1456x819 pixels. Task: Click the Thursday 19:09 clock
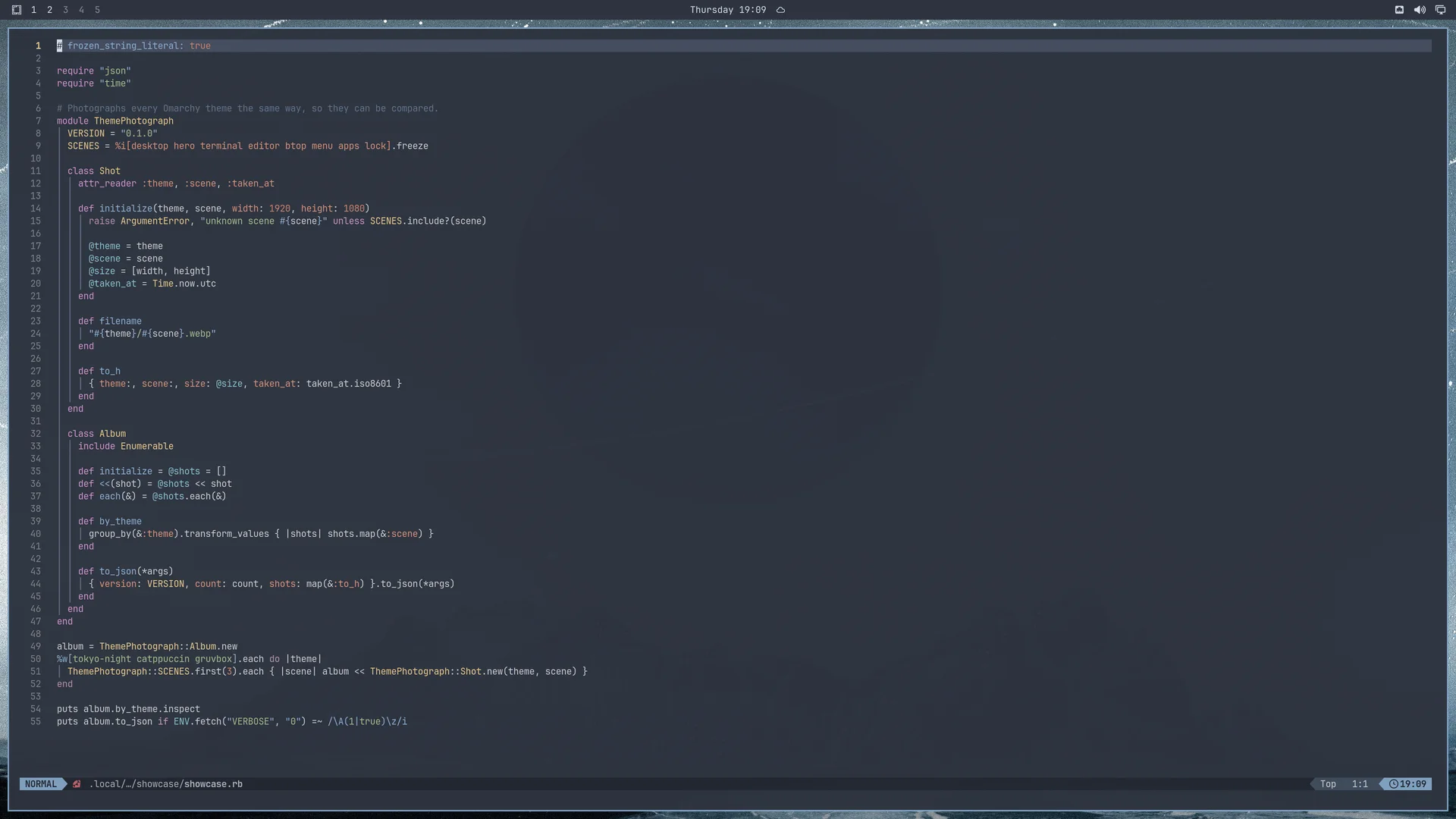[x=728, y=10]
